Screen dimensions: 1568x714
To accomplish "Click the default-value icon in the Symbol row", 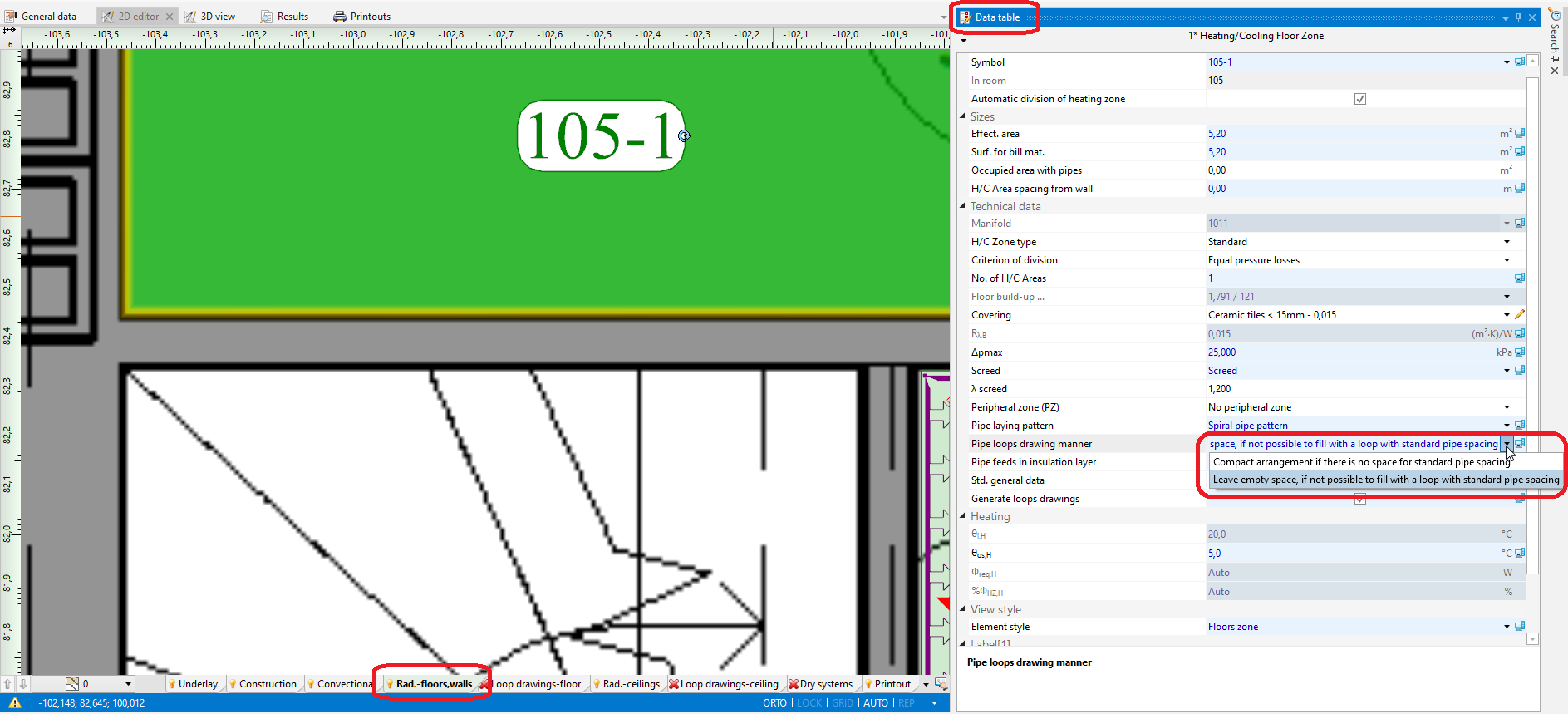I will click(x=1520, y=62).
